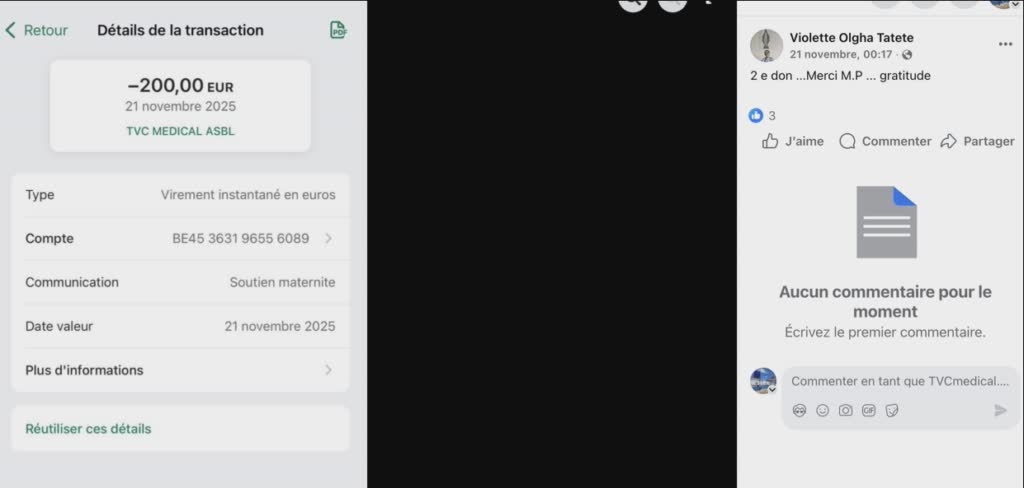Share the post using Partager
The image size is (1024, 488).
pos(978,141)
